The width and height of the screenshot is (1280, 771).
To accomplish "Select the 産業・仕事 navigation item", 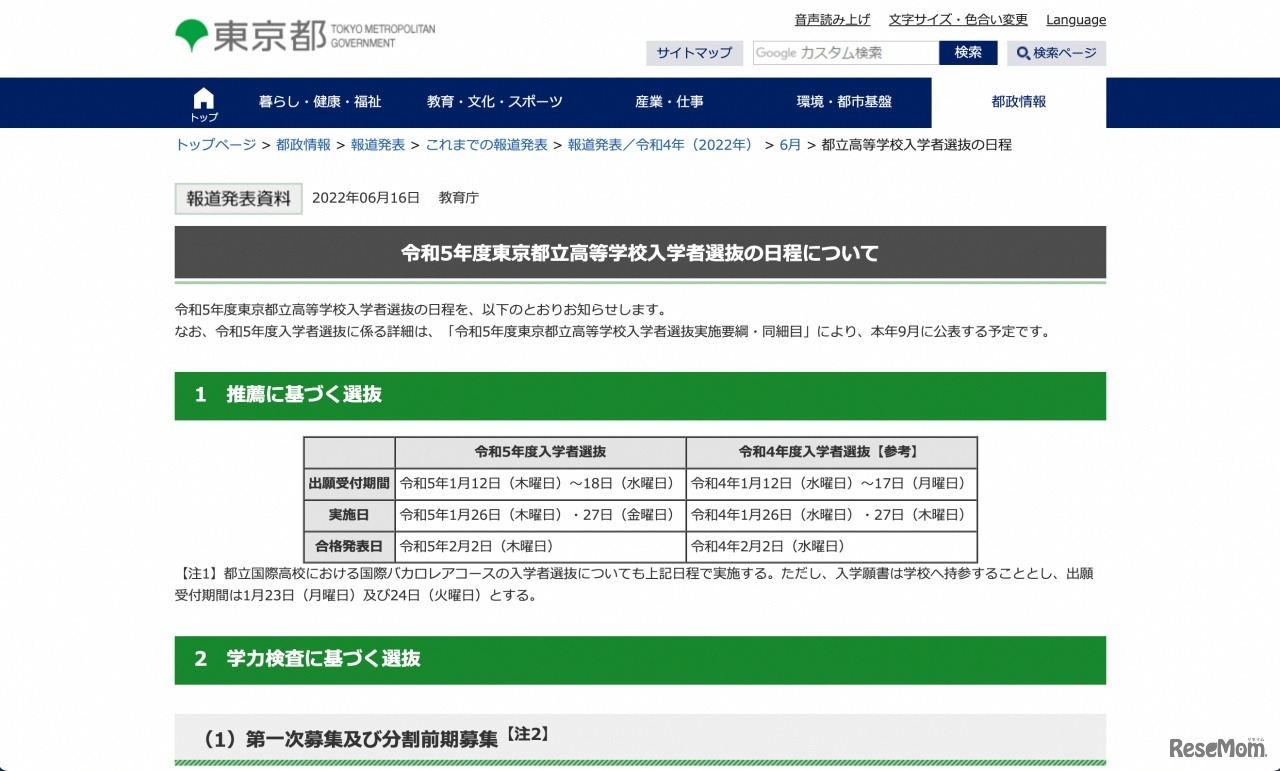I will [x=669, y=102].
